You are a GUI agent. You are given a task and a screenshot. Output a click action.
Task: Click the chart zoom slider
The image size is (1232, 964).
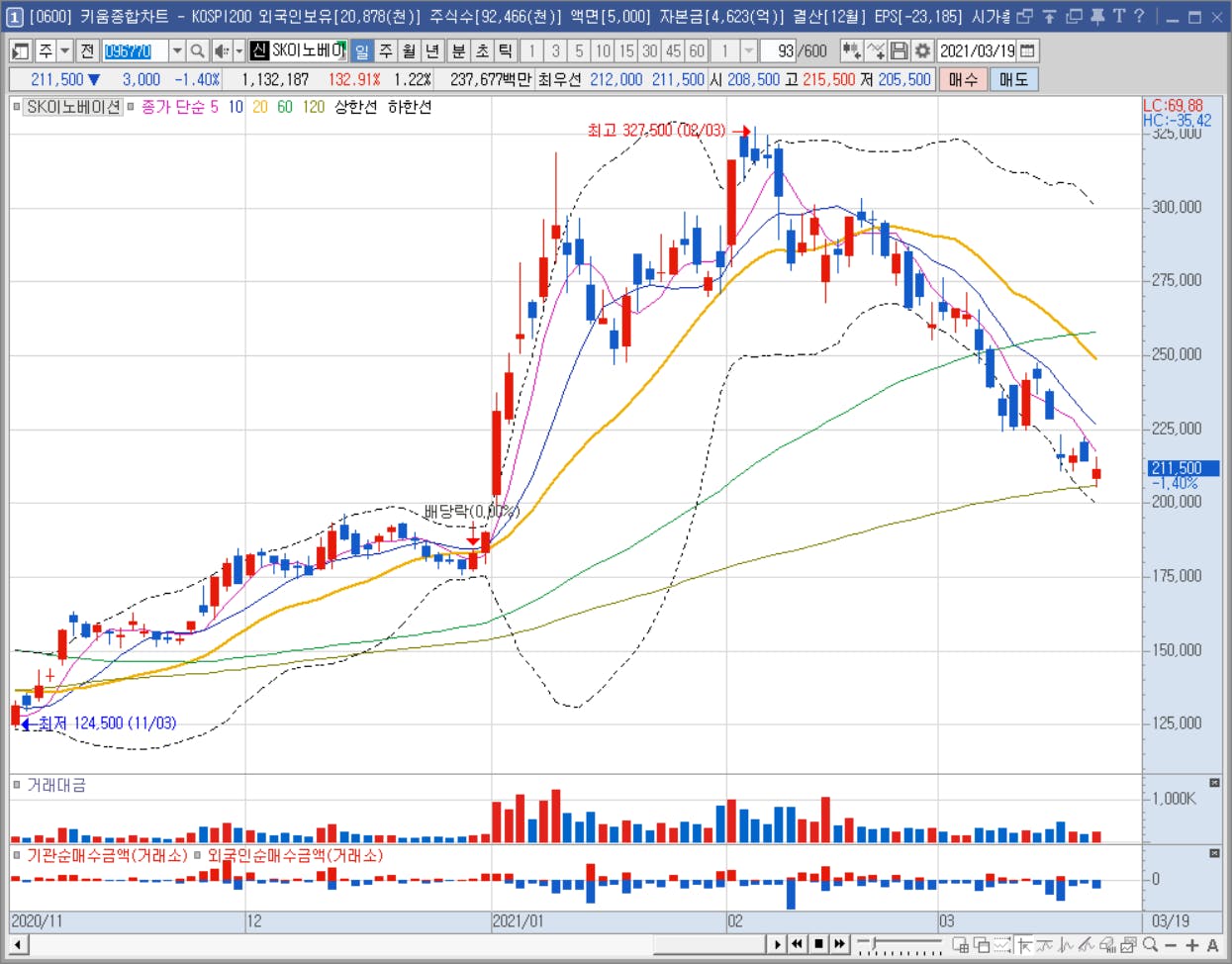899,944
